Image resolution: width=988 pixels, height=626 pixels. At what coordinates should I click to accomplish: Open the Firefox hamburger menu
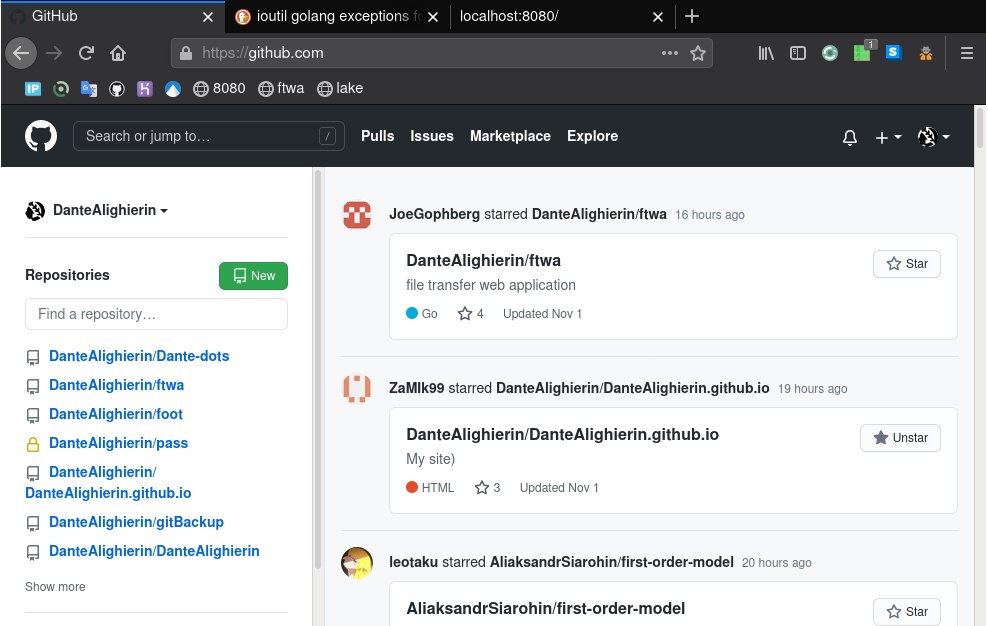click(x=967, y=53)
